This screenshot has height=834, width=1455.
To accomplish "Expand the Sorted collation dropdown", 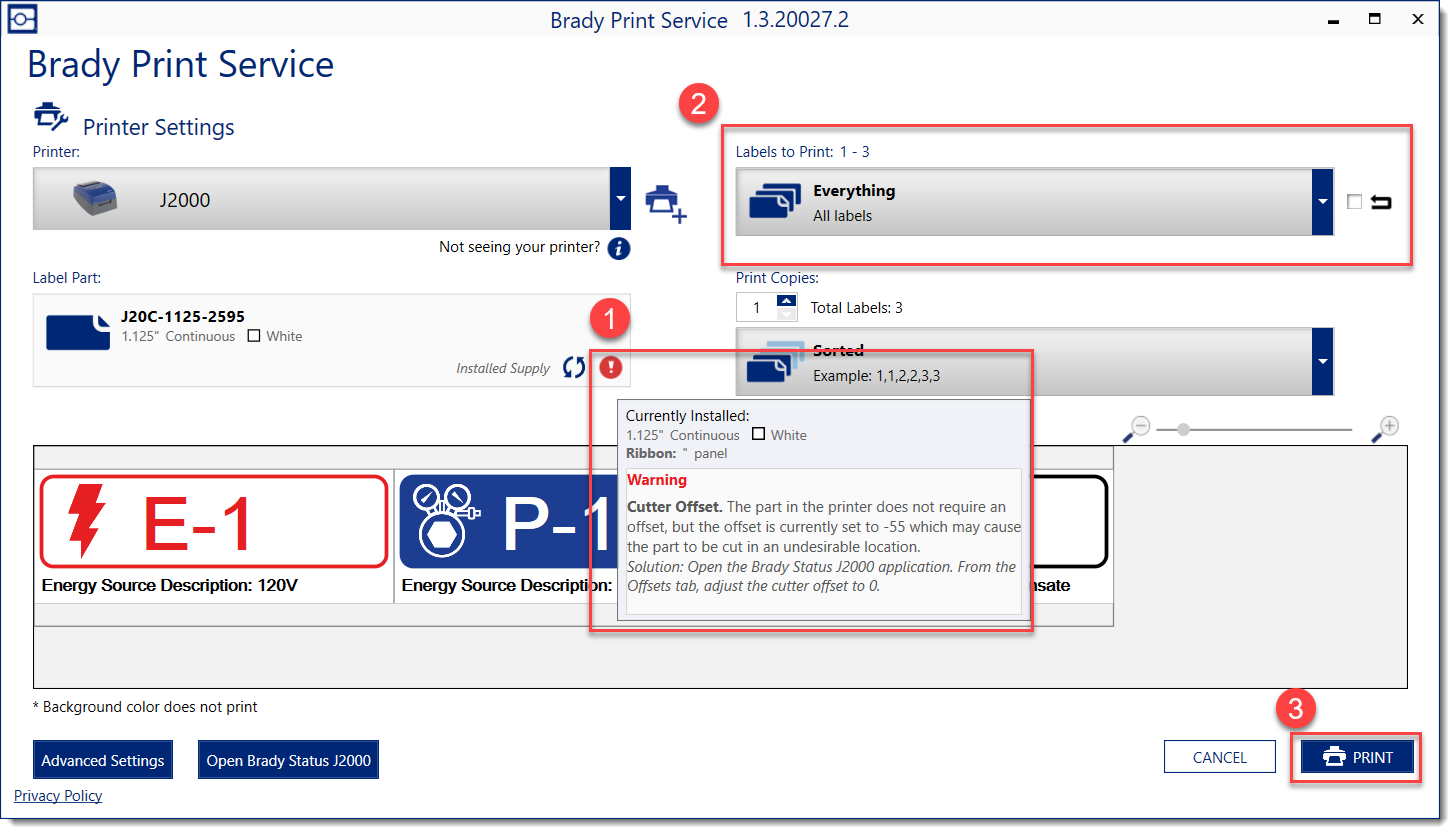I will point(1322,361).
